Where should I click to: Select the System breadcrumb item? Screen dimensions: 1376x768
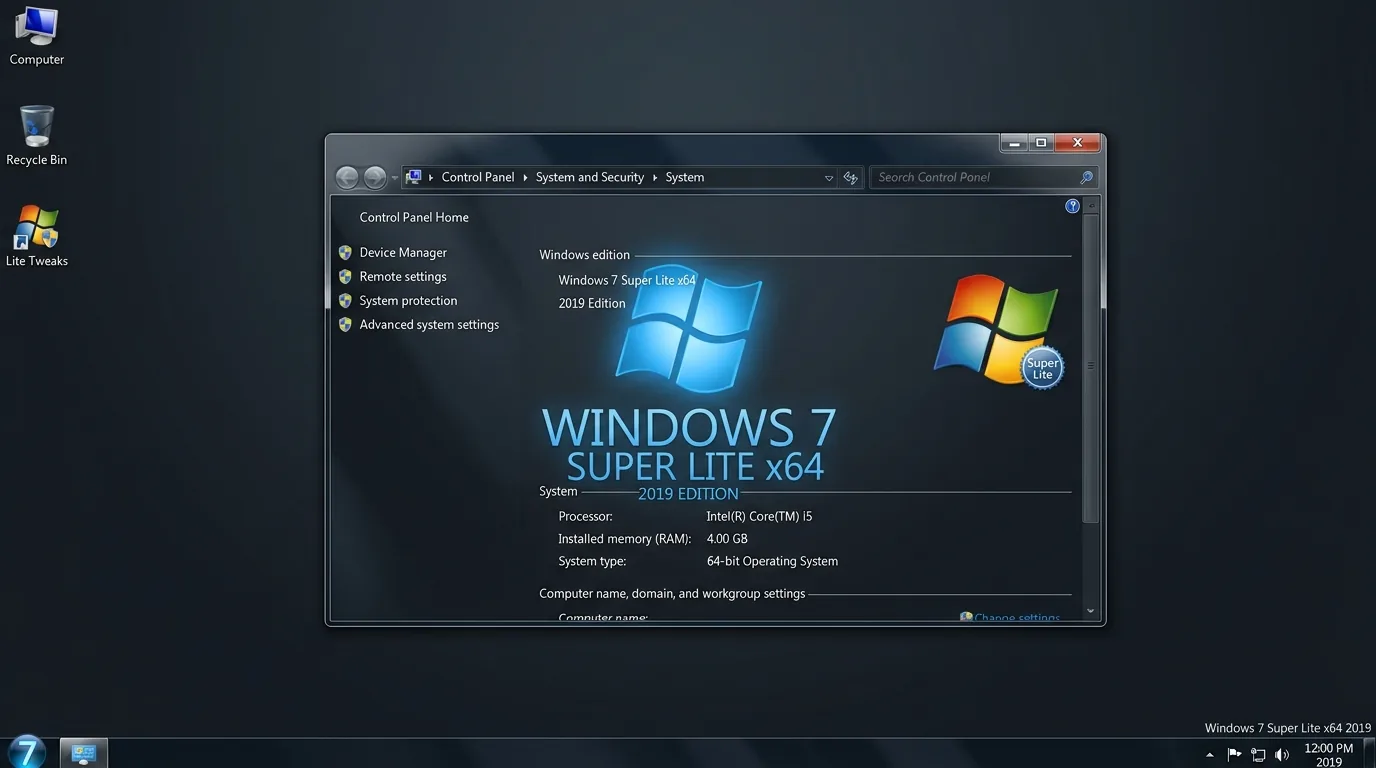pyautogui.click(x=685, y=177)
